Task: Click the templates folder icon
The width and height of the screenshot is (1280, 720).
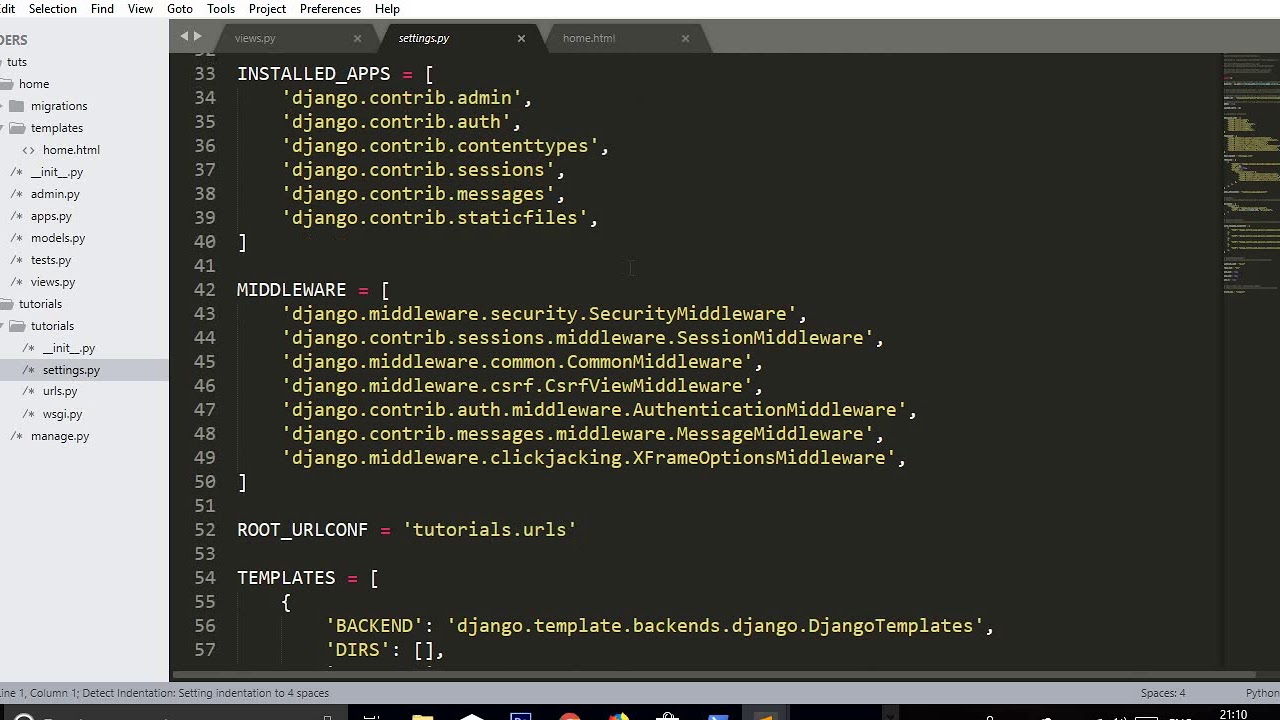Action: click(16, 128)
